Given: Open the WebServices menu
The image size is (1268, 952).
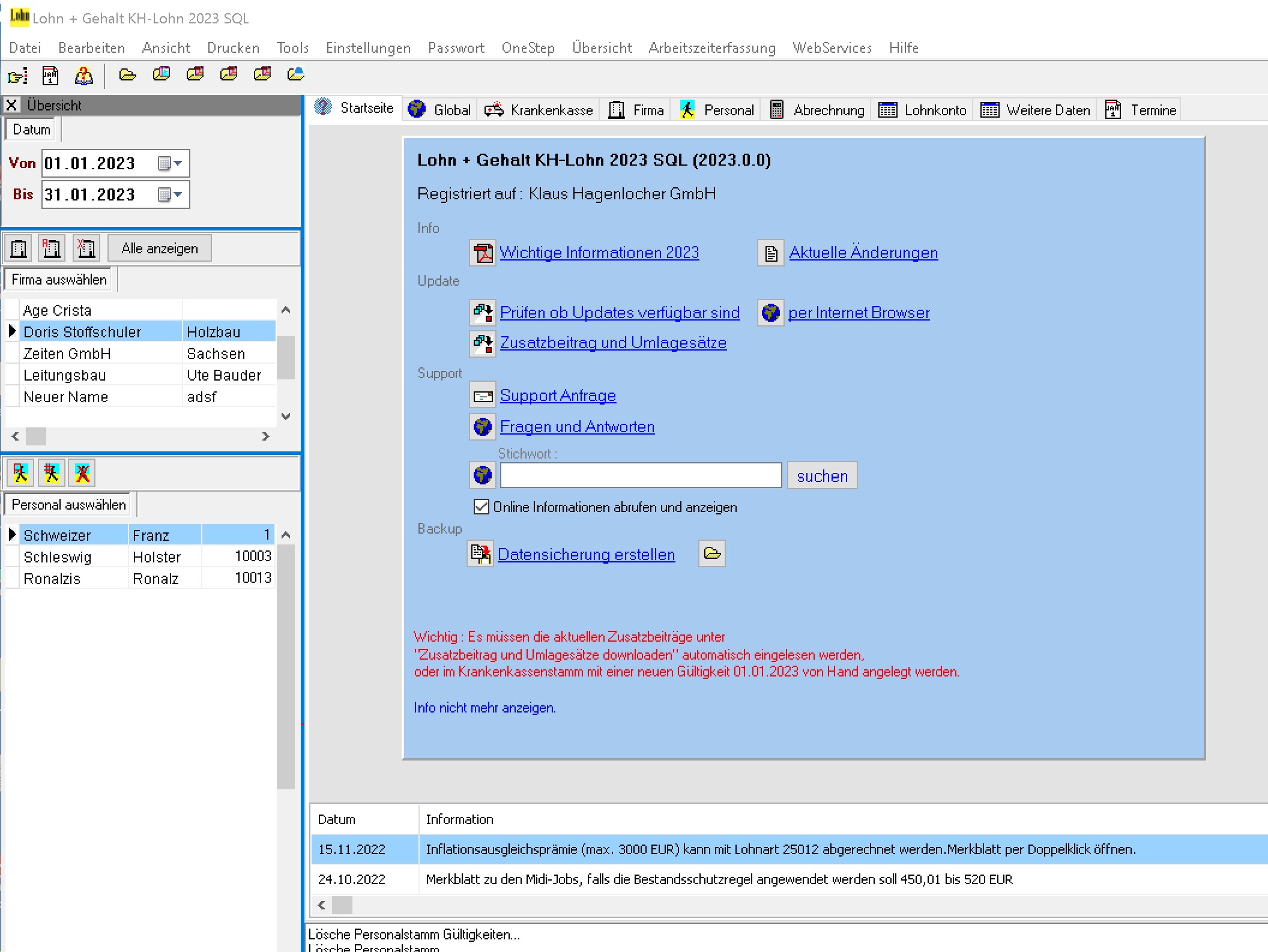Looking at the screenshot, I should (832, 47).
